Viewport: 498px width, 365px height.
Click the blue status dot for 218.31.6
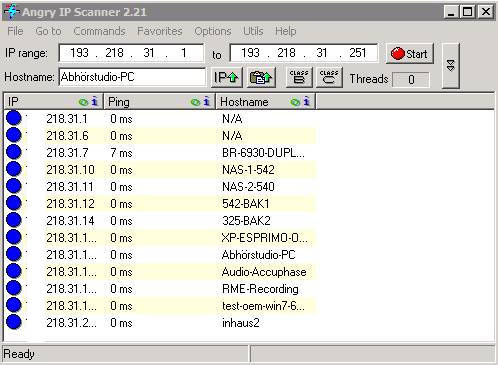pos(14,135)
